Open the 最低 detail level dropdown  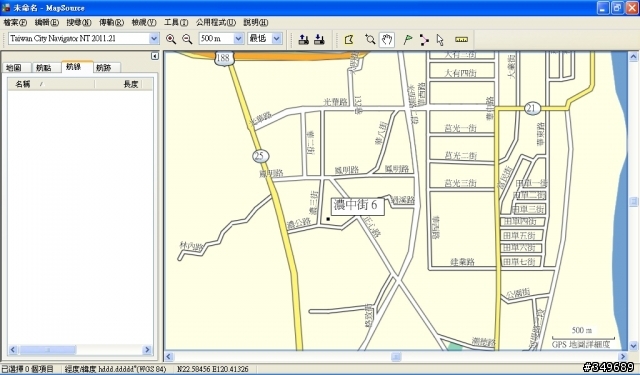277,39
